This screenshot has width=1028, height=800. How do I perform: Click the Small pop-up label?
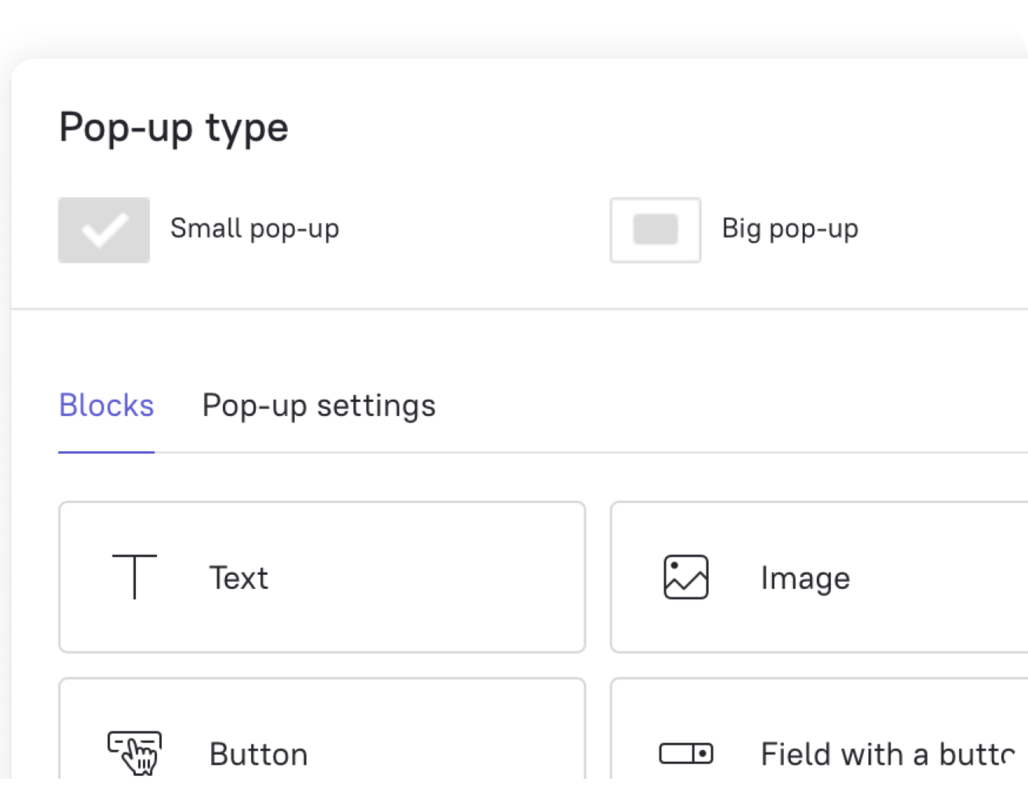click(255, 230)
